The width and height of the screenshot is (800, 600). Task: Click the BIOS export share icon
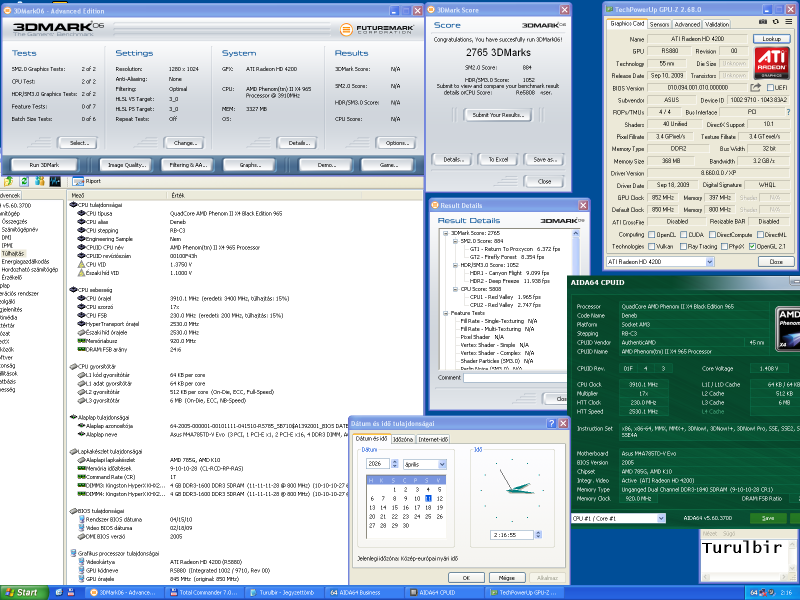point(754,87)
